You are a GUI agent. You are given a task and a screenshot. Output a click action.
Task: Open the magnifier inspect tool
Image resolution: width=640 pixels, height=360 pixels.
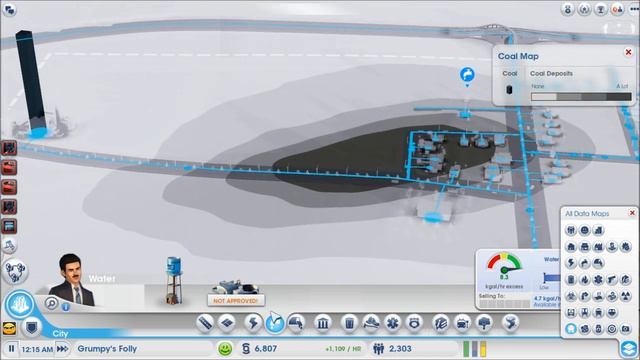(x=51, y=303)
